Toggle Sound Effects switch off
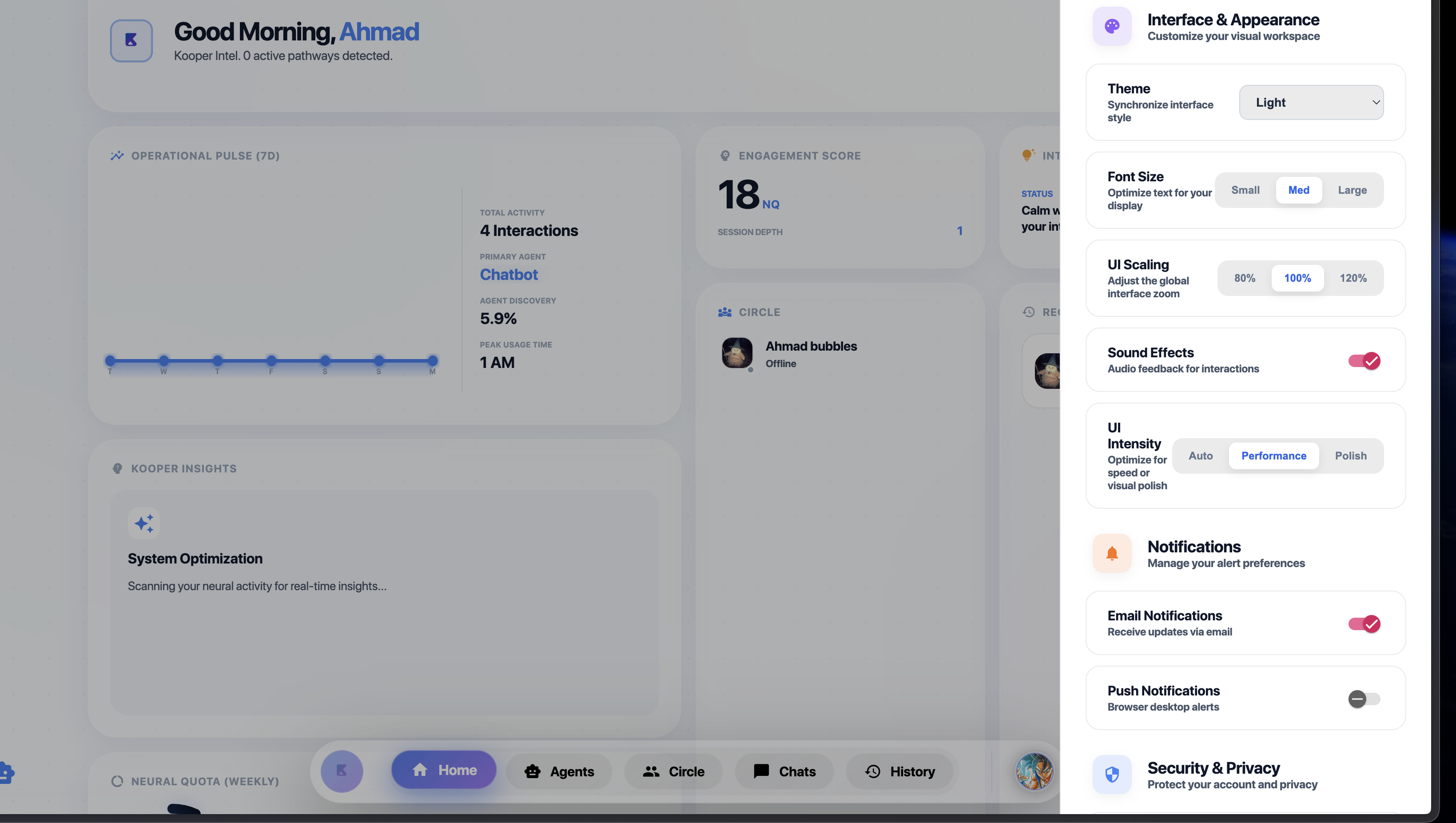This screenshot has height=823, width=1456. (x=1364, y=361)
